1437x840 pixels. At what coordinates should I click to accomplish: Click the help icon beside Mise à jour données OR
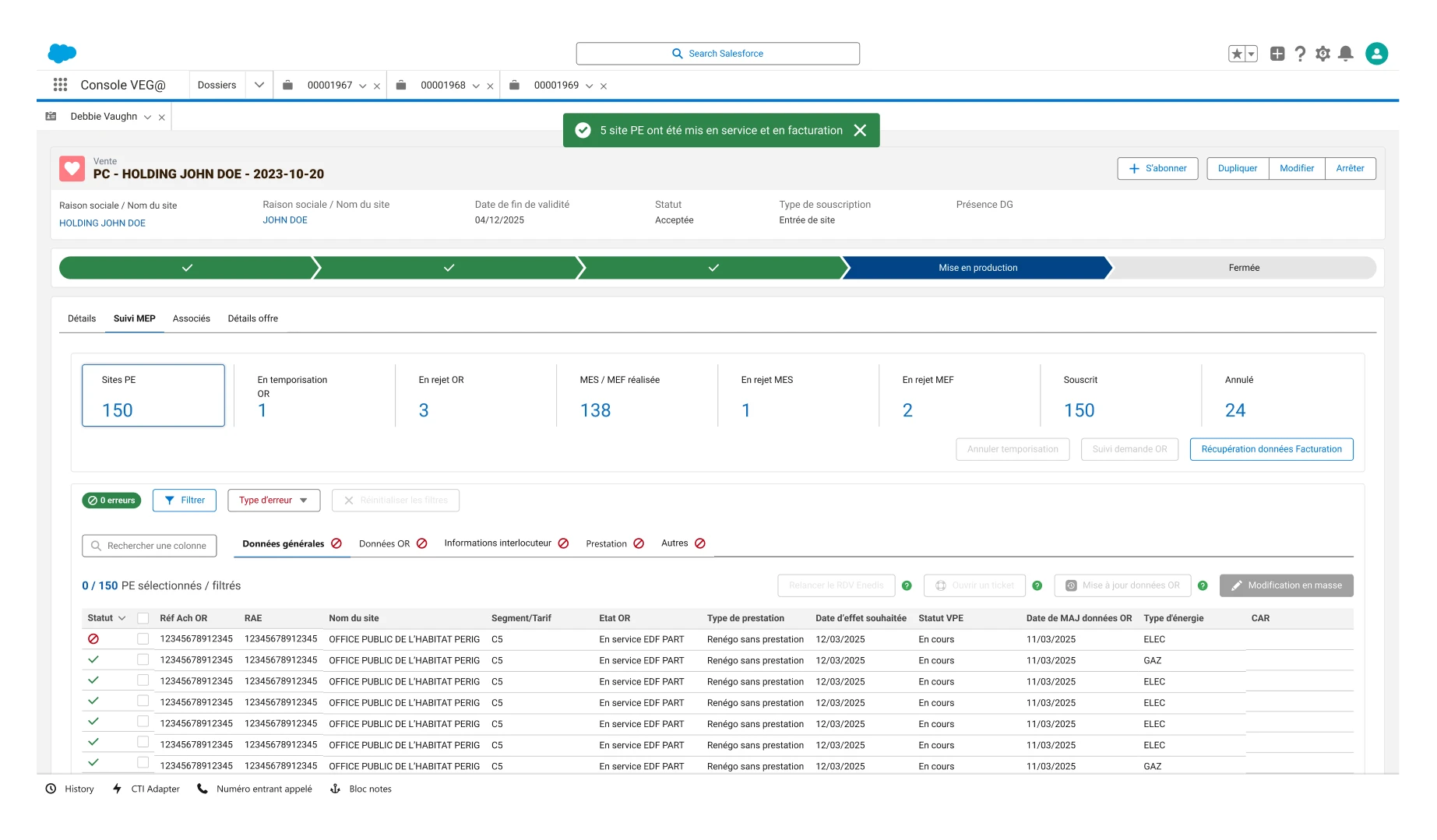click(x=1203, y=585)
